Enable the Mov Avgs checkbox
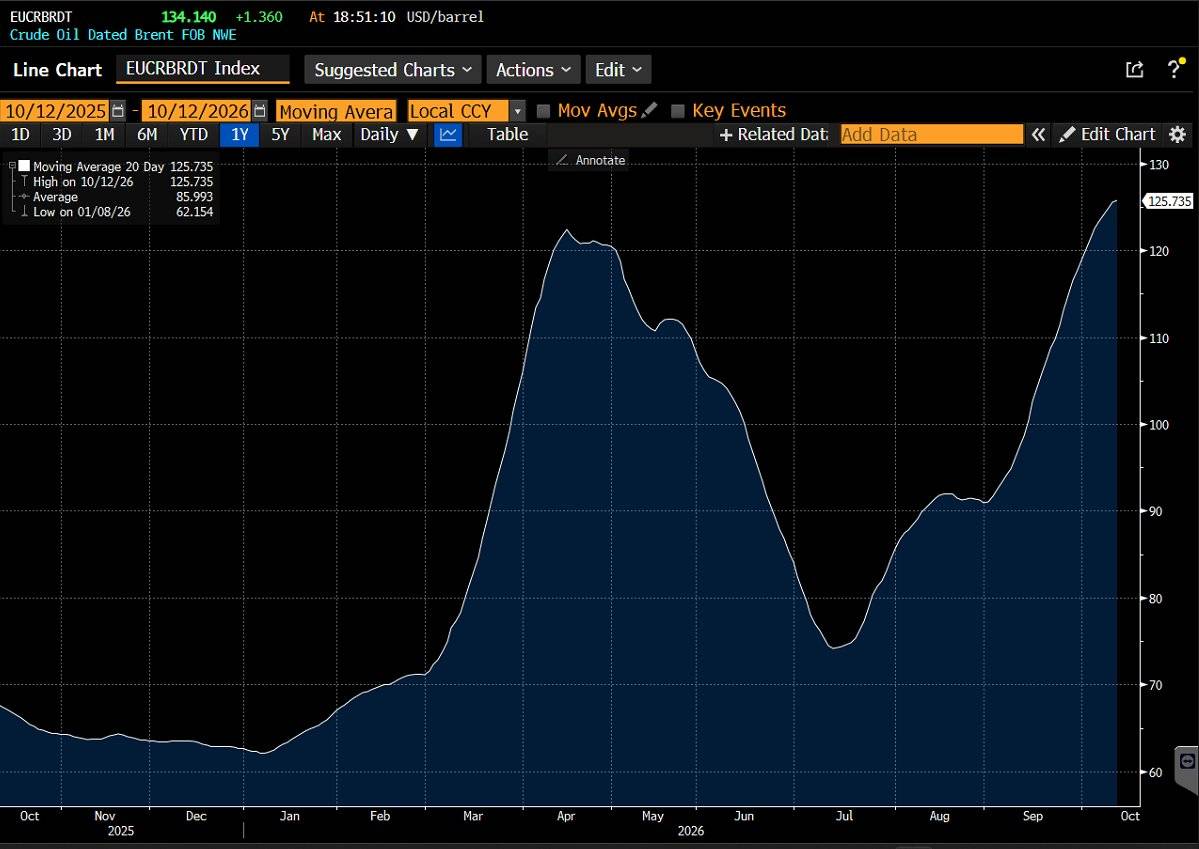 coord(544,111)
